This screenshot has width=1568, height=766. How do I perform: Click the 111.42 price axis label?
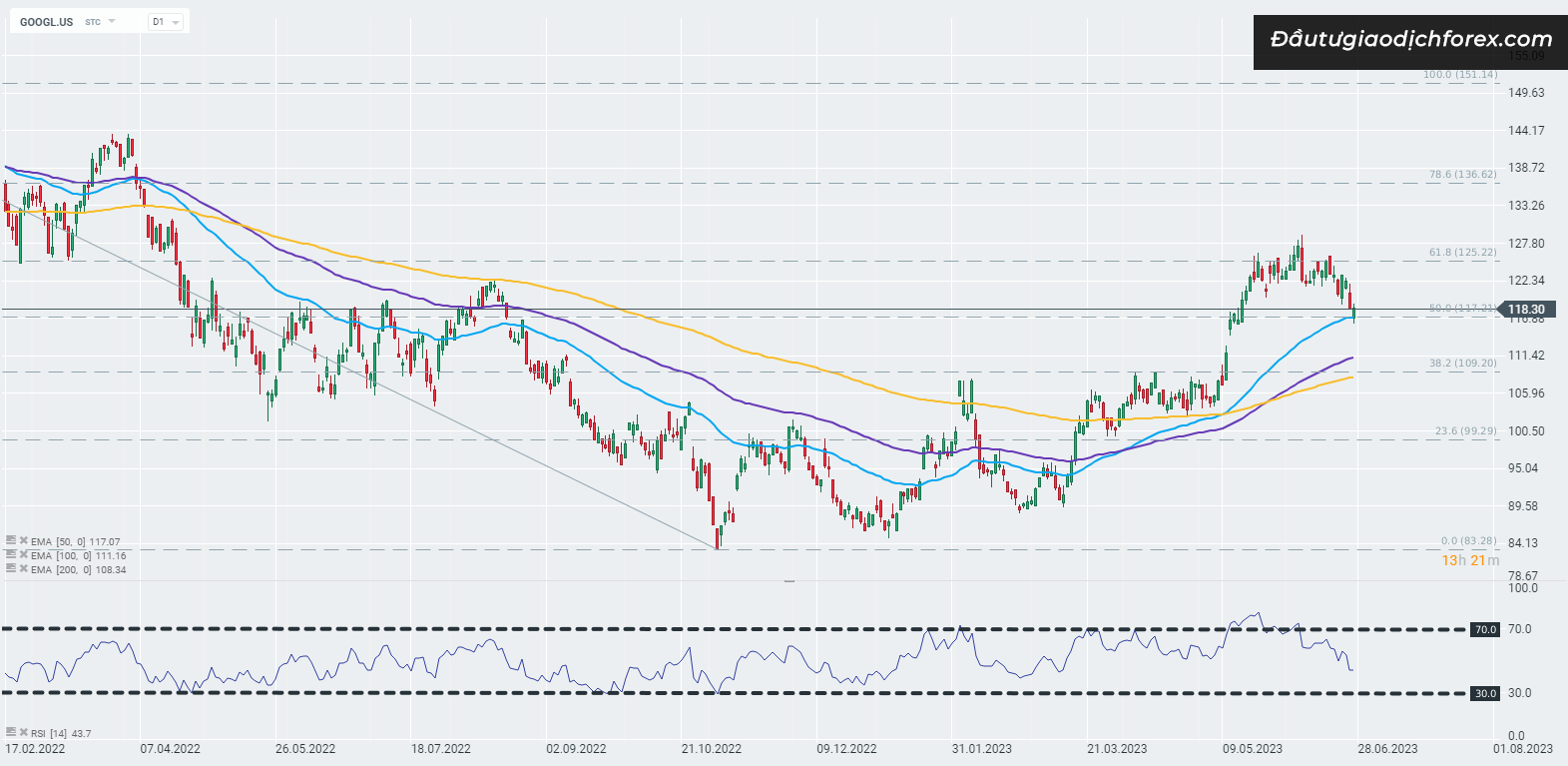click(x=1526, y=356)
